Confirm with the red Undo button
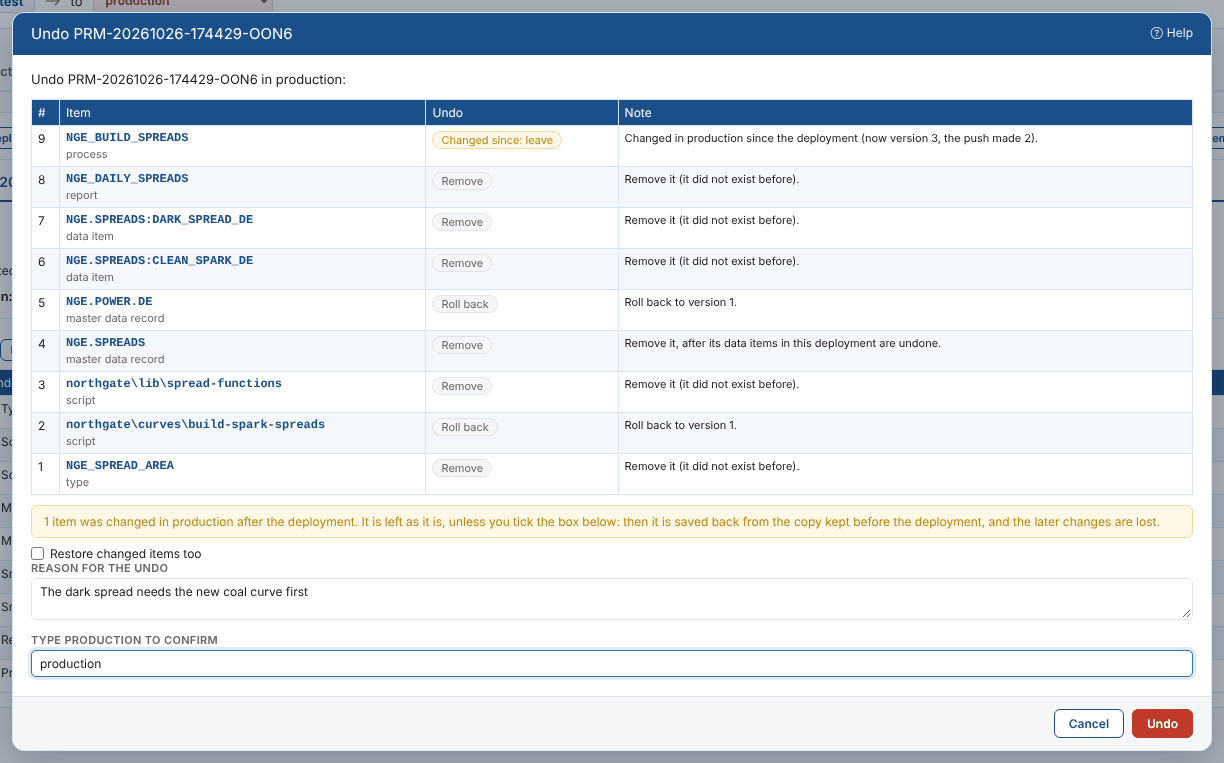1224x763 pixels. tap(1162, 723)
